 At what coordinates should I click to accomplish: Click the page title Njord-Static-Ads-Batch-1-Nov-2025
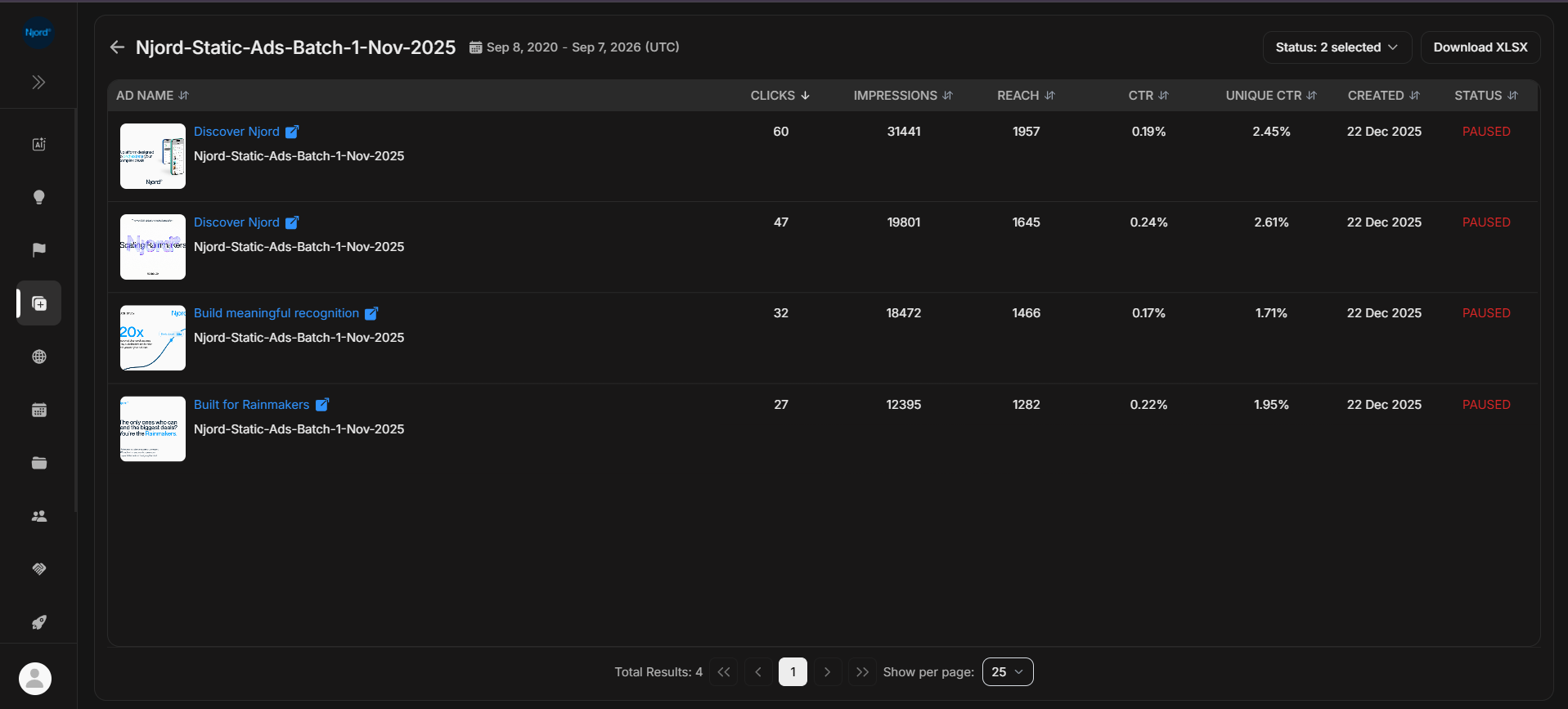(x=295, y=47)
